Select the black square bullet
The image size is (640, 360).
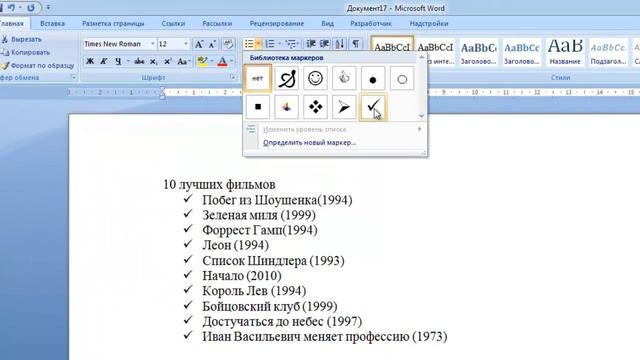258,107
